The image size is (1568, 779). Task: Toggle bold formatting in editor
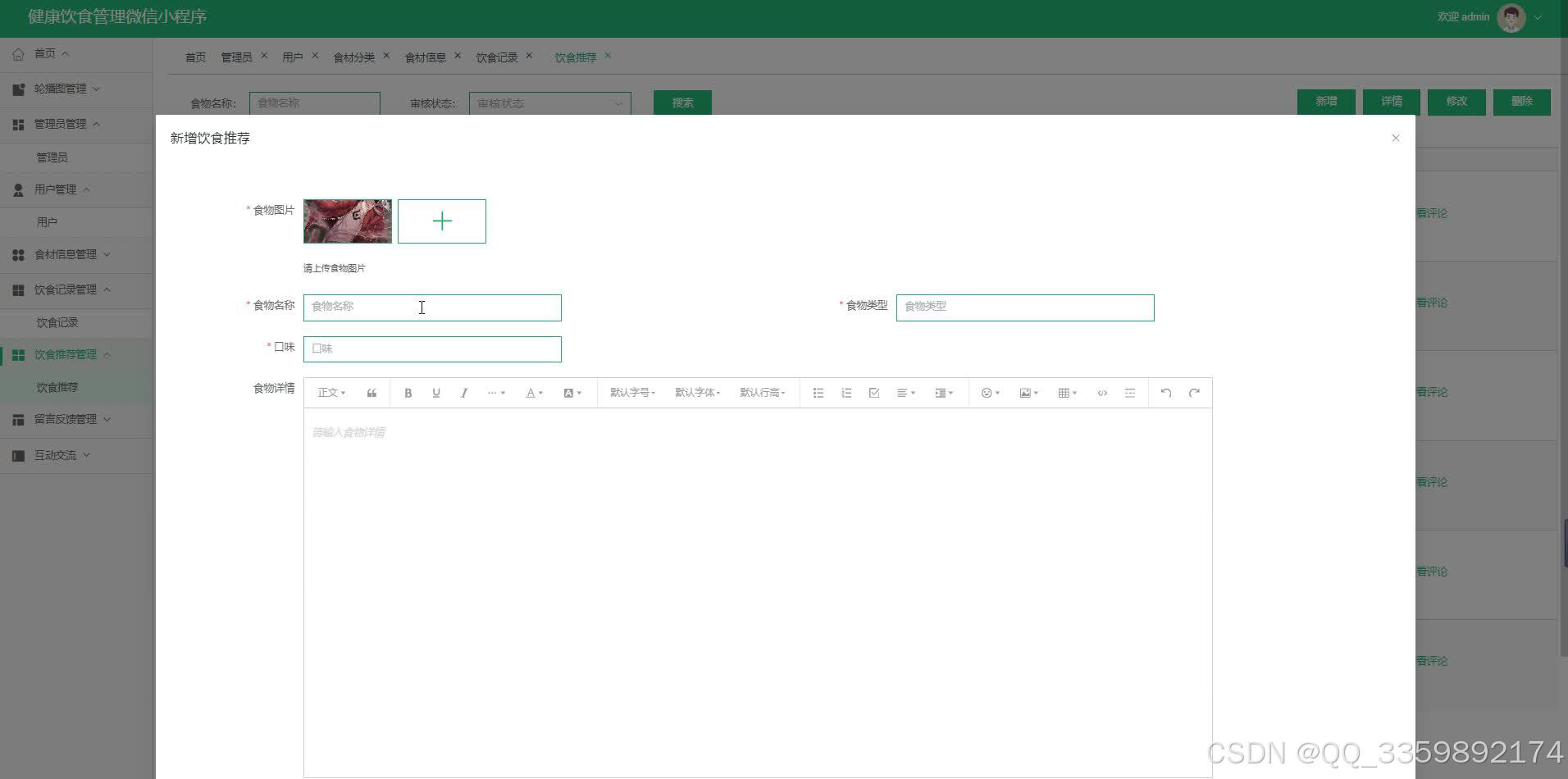pyautogui.click(x=408, y=393)
